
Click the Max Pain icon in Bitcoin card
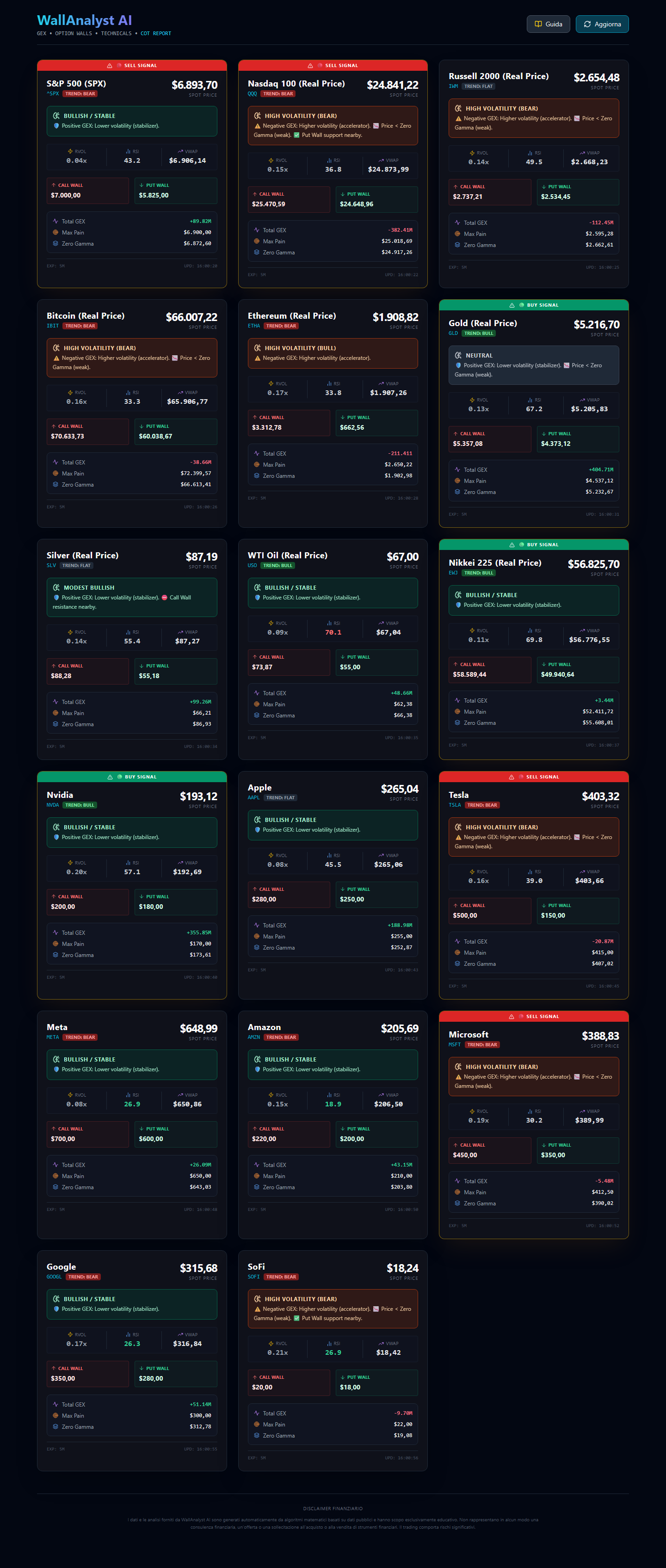pos(55,474)
